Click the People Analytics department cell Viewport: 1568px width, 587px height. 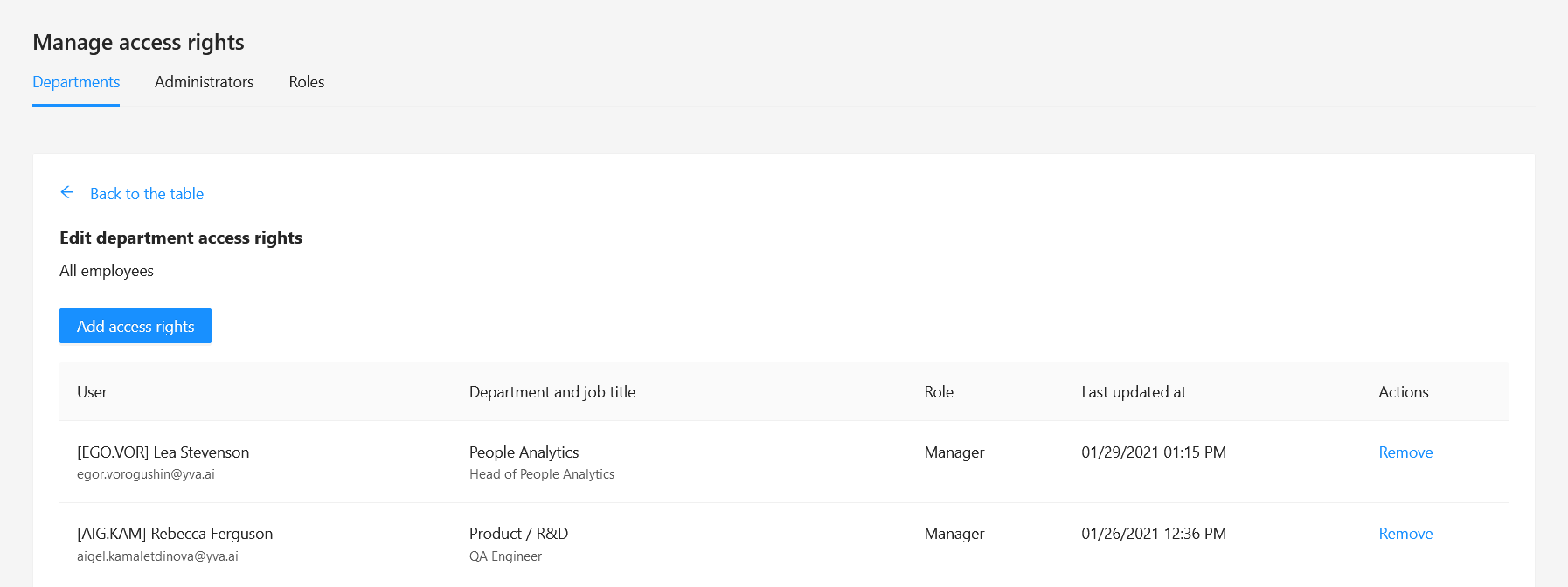524,452
